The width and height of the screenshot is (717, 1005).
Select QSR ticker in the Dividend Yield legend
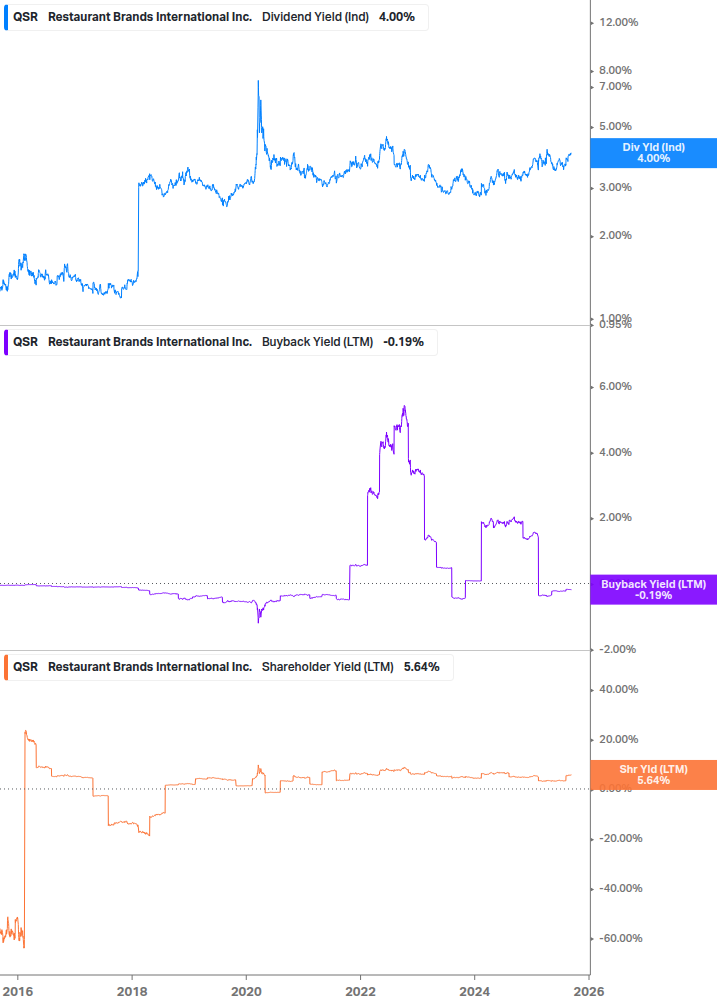[x=25, y=18]
